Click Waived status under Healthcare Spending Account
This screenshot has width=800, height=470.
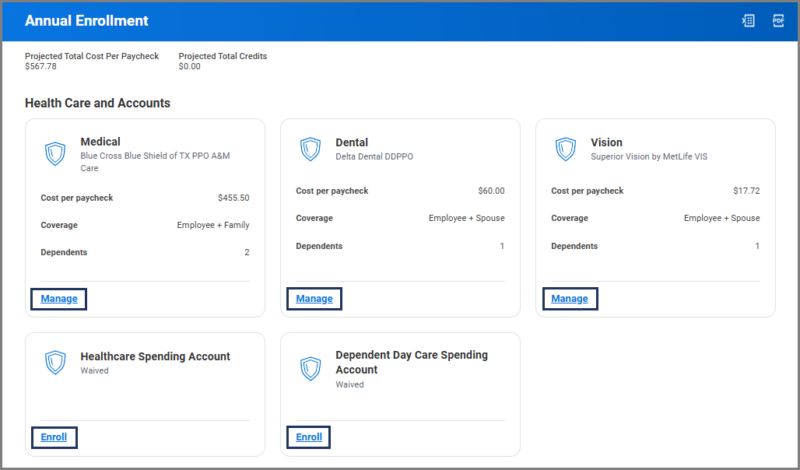[94, 370]
